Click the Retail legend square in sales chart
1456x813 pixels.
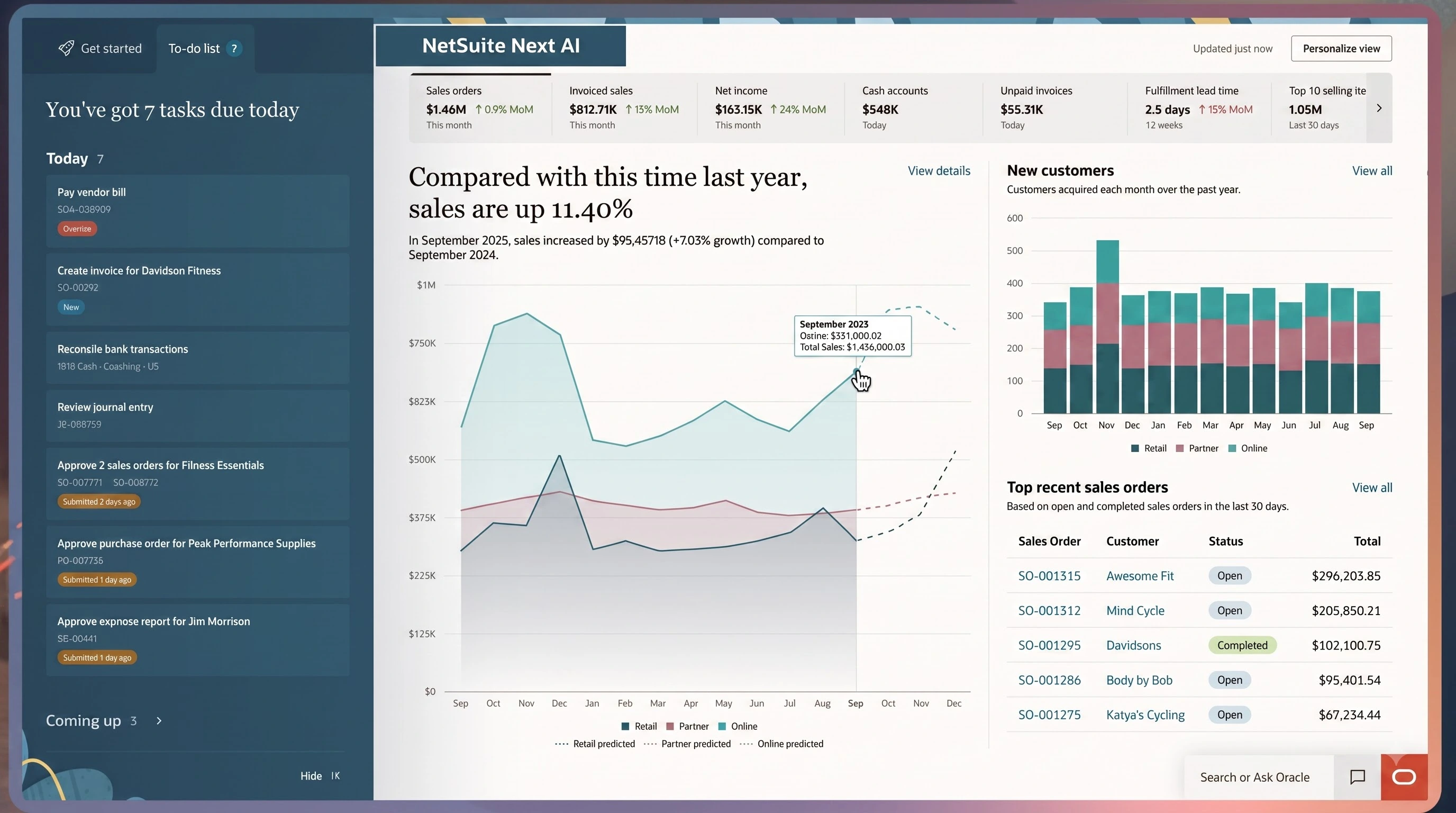(625, 727)
